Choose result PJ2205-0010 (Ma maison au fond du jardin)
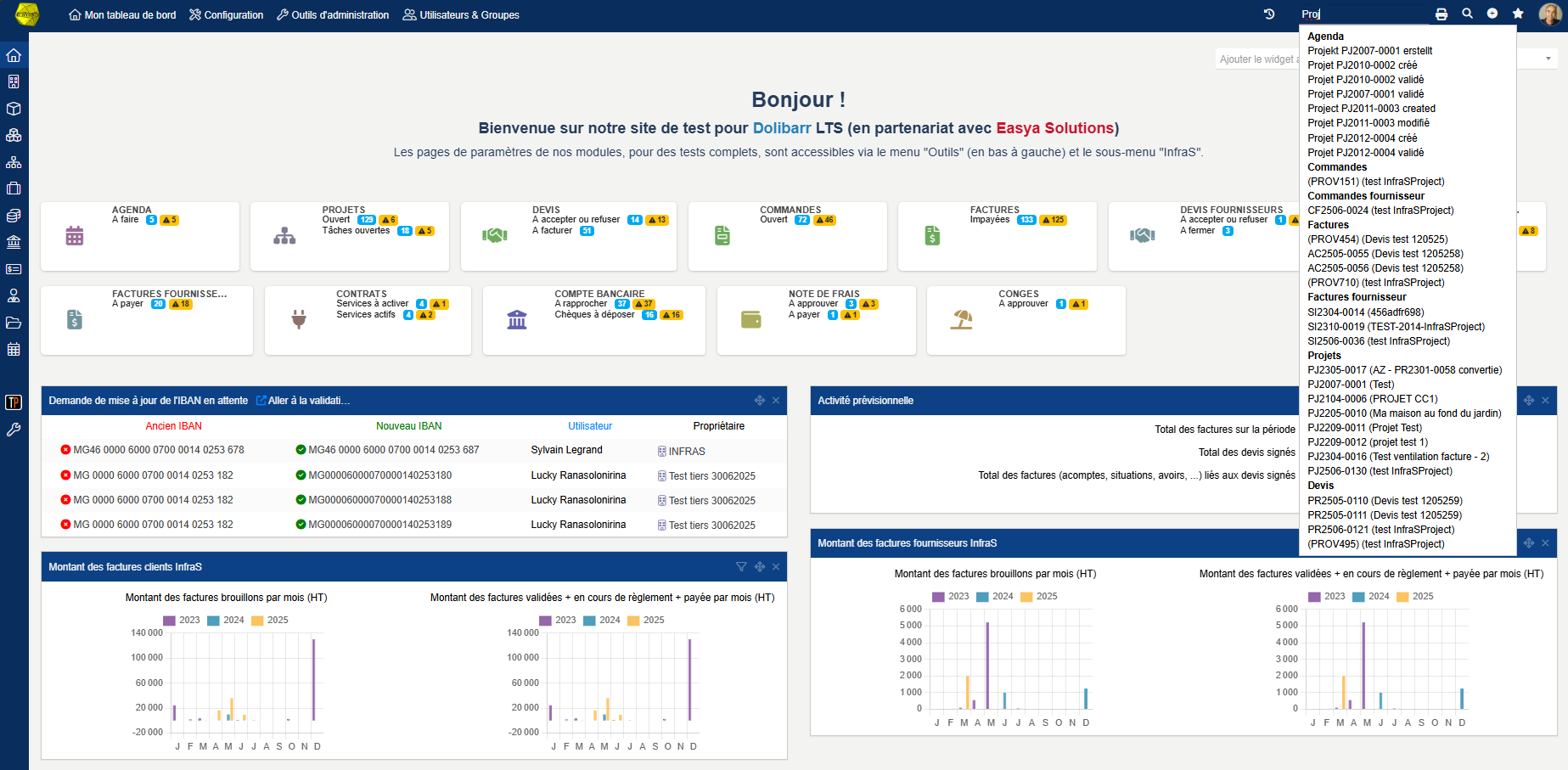 pos(1404,413)
